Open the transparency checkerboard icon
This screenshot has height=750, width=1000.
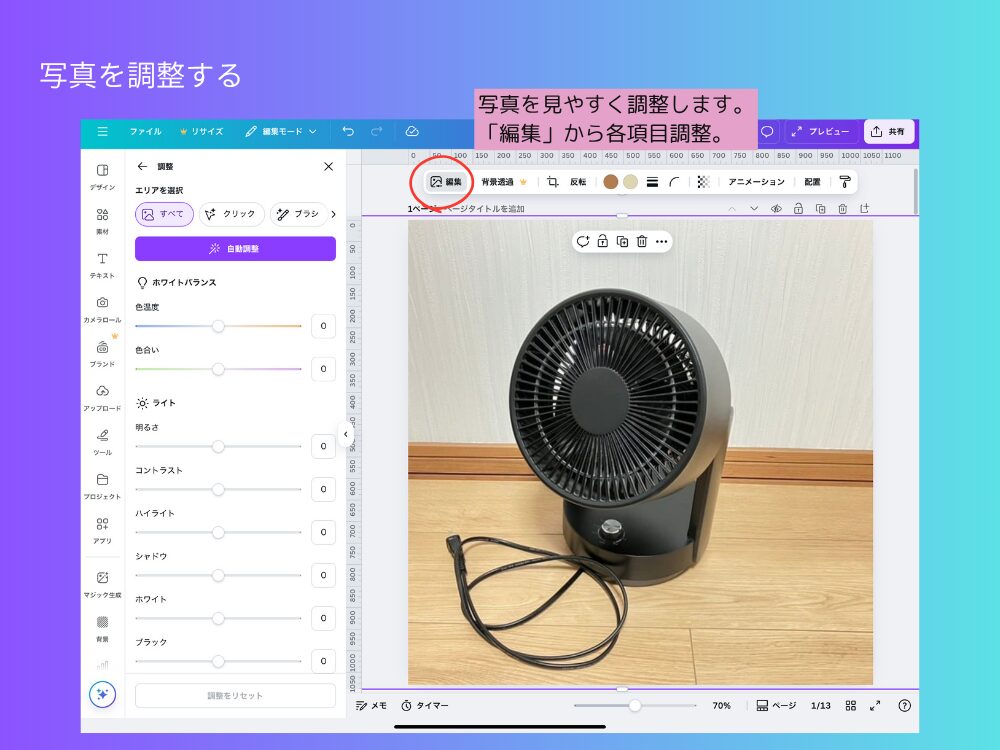point(704,182)
